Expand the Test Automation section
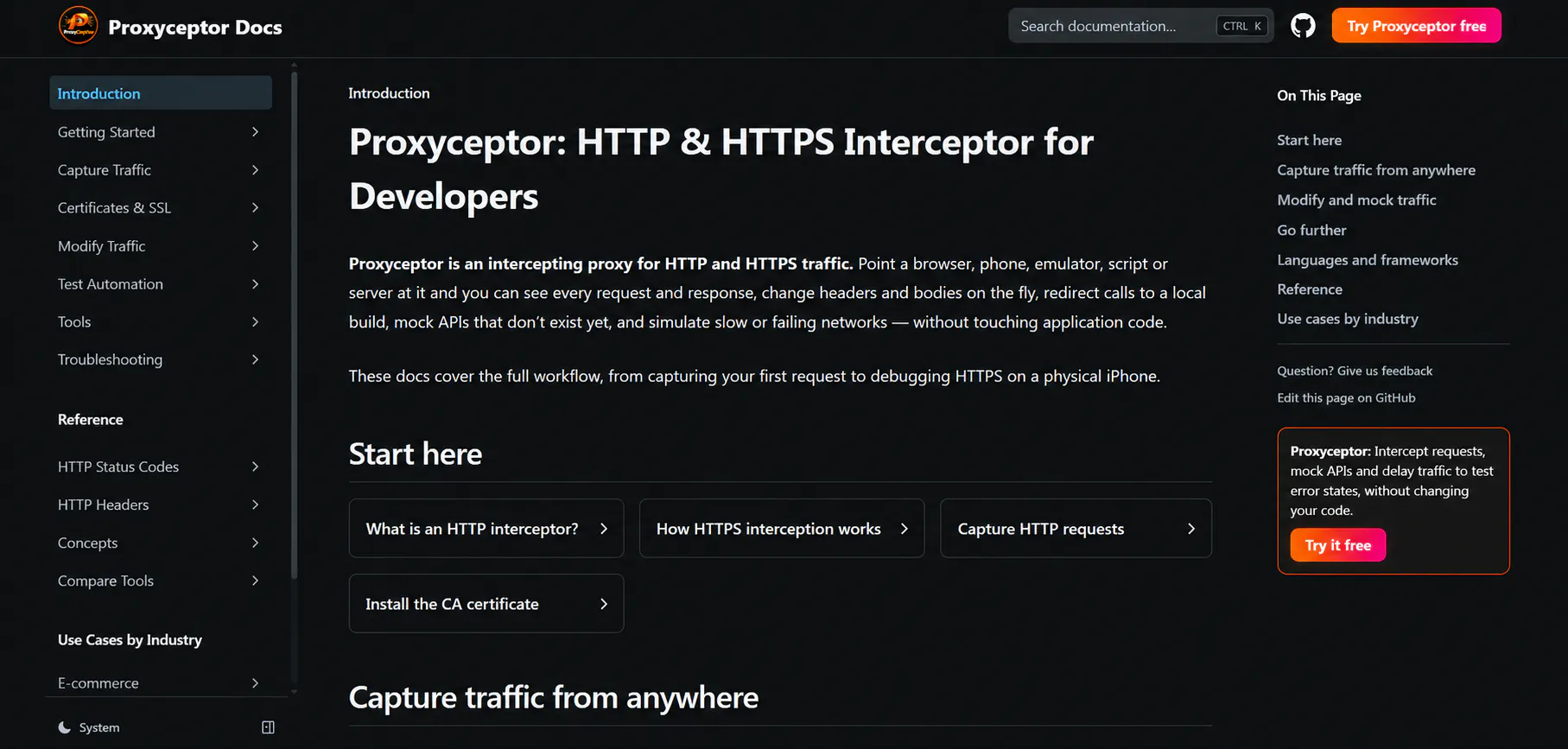This screenshot has width=1568, height=749. [x=161, y=284]
